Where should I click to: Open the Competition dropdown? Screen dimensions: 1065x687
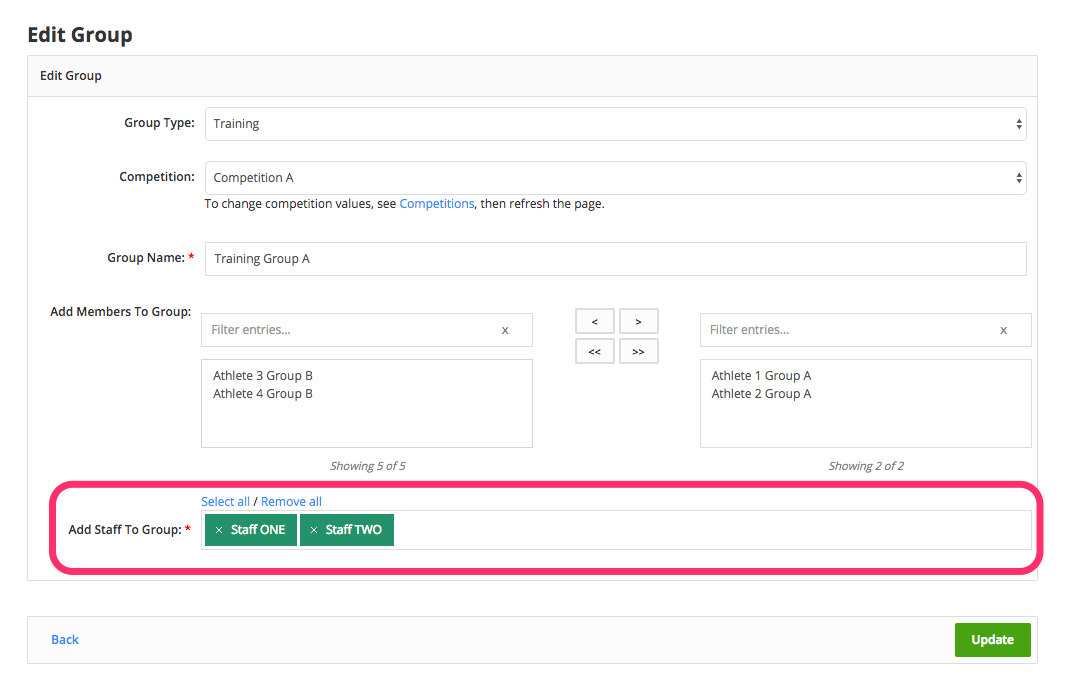(615, 178)
